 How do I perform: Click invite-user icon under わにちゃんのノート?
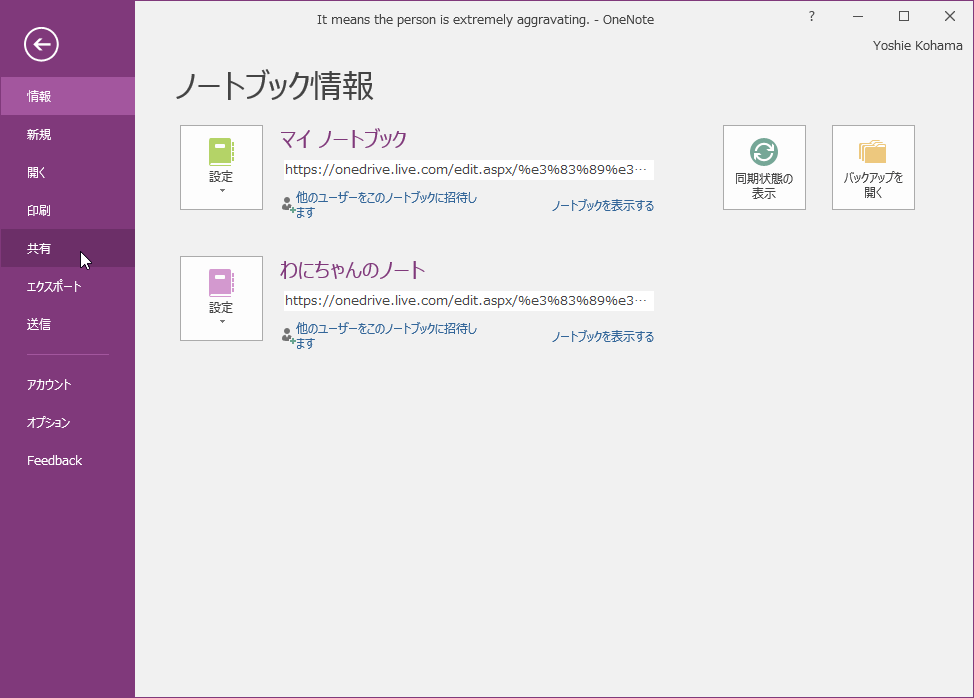pos(288,336)
